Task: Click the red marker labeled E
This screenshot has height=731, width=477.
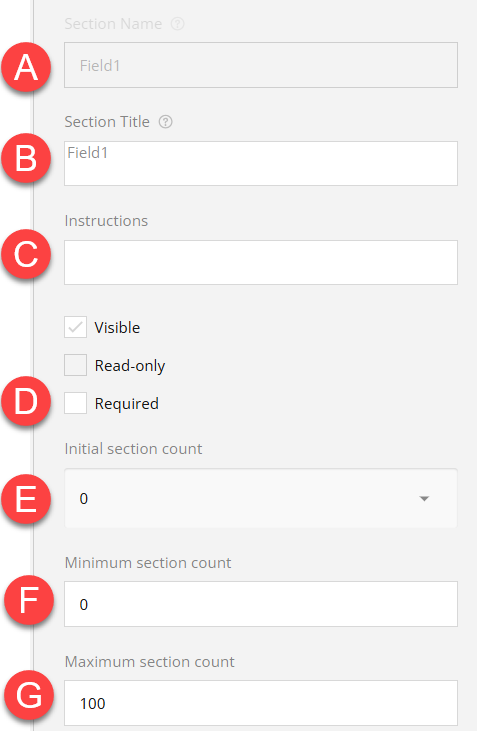Action: click(26, 499)
